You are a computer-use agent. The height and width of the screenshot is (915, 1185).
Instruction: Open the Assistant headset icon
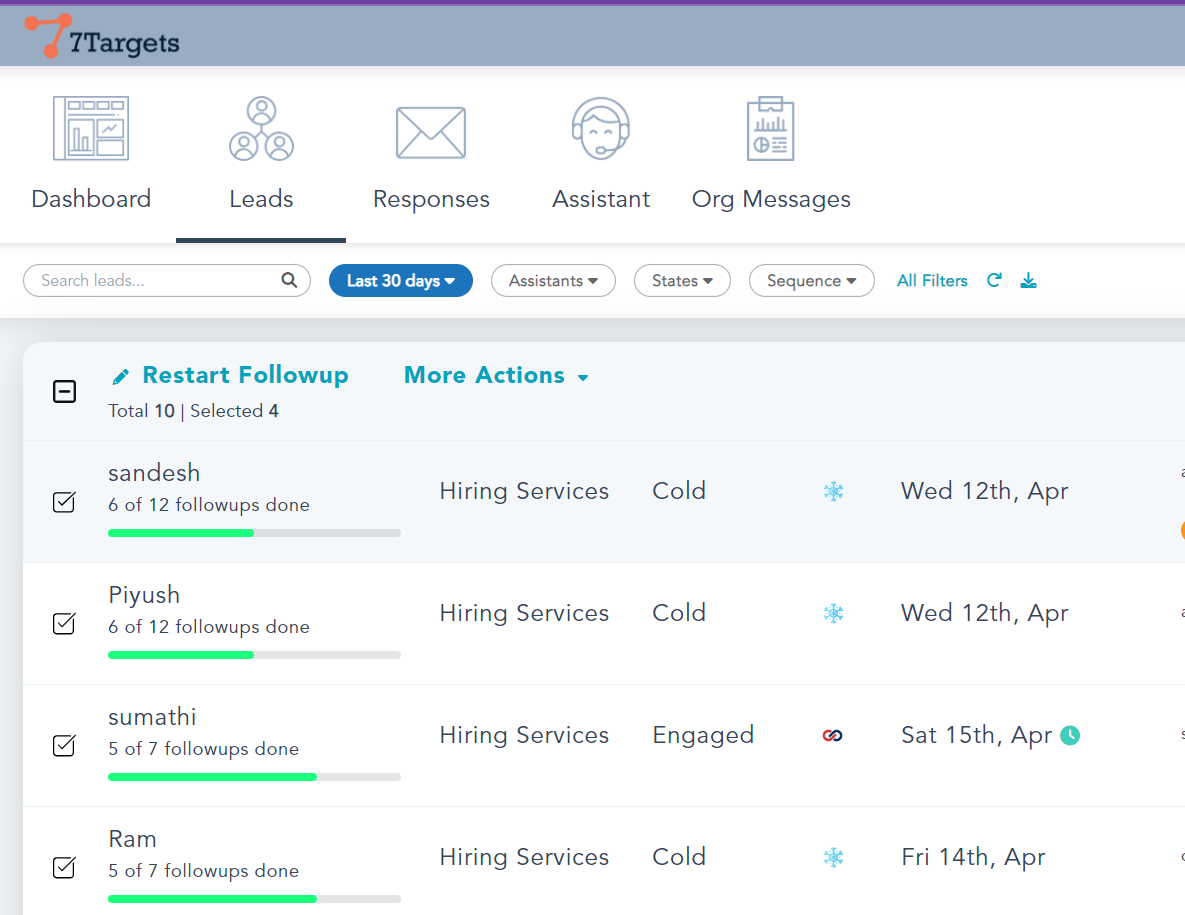click(x=601, y=129)
